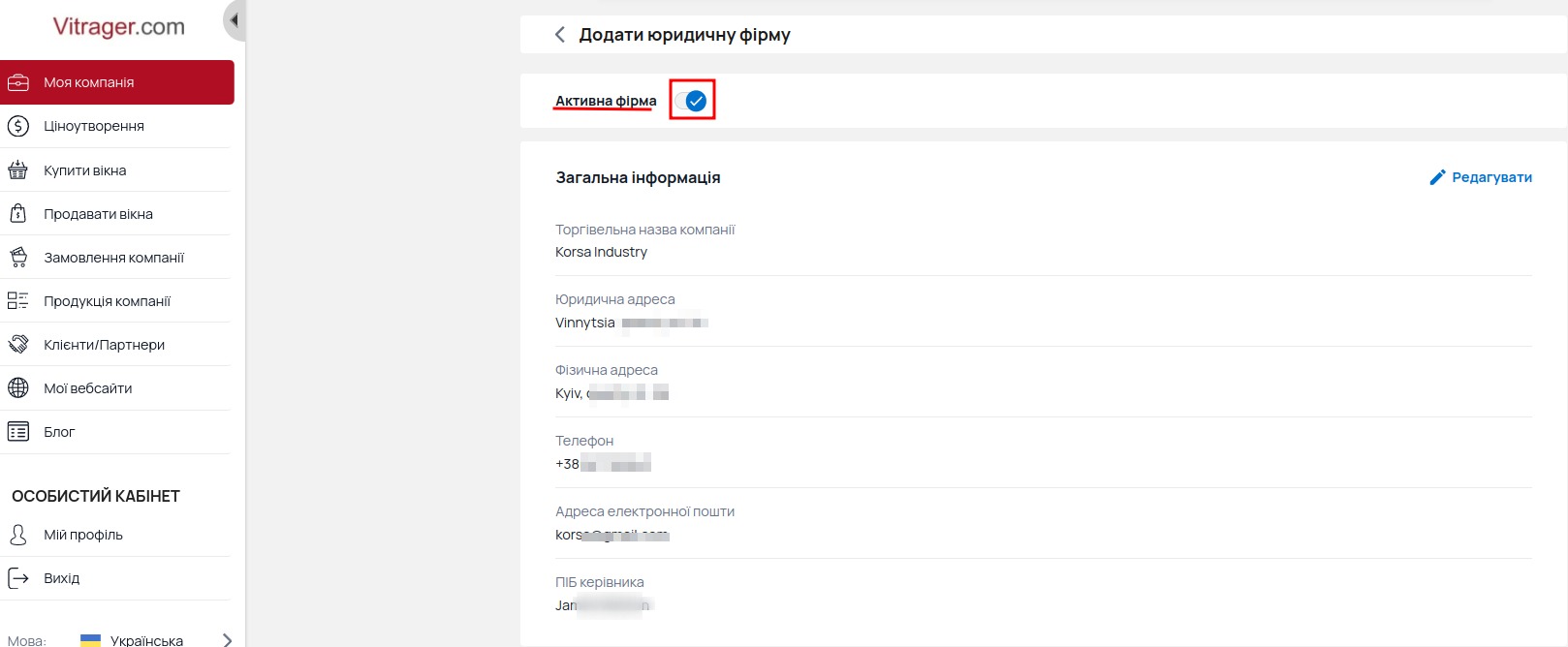Click the news icon for Блог
Viewport: 1568px width, 647px height.
pyautogui.click(x=18, y=432)
